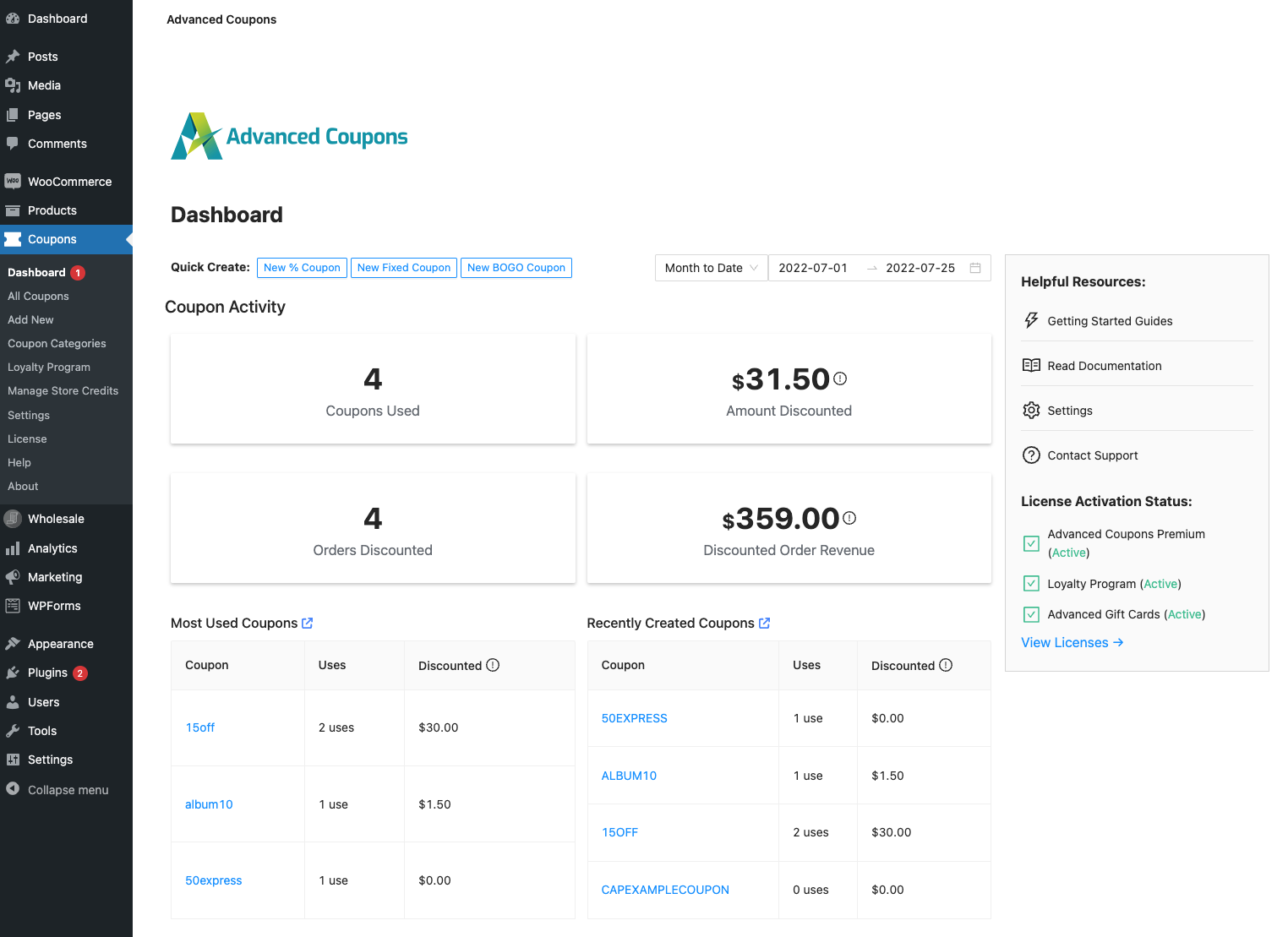Open external link icon next to Recently Created Coupons

coord(765,623)
